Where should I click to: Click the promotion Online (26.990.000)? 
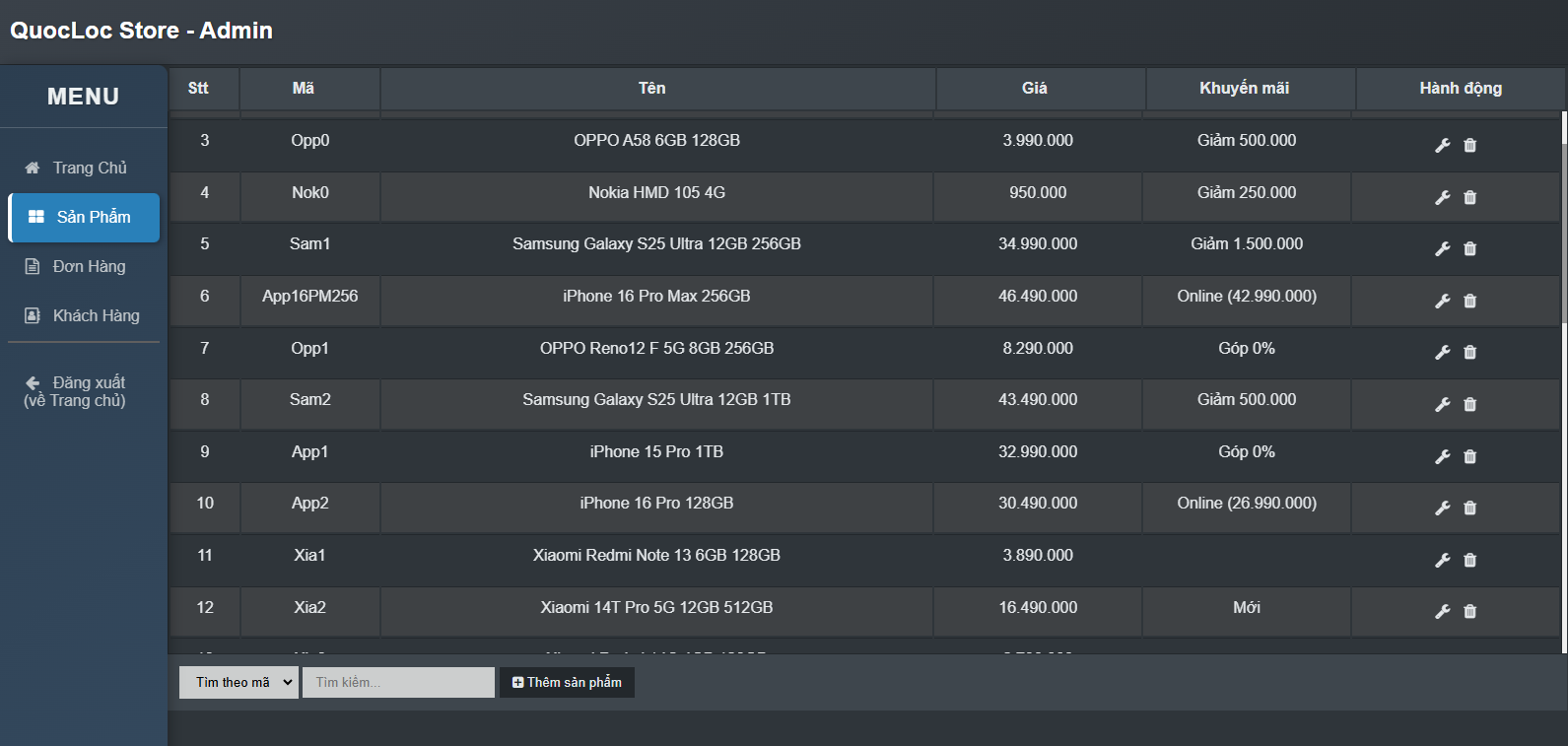tap(1247, 503)
